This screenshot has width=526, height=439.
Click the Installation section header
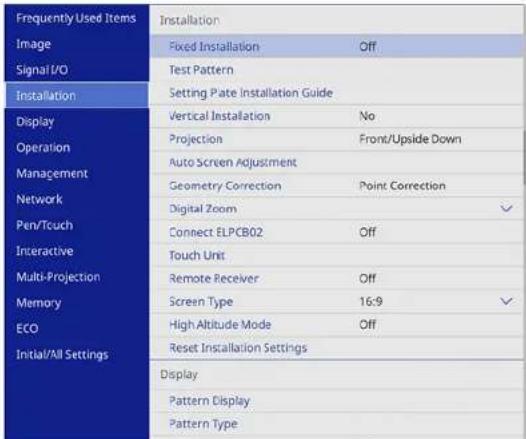click(x=190, y=20)
